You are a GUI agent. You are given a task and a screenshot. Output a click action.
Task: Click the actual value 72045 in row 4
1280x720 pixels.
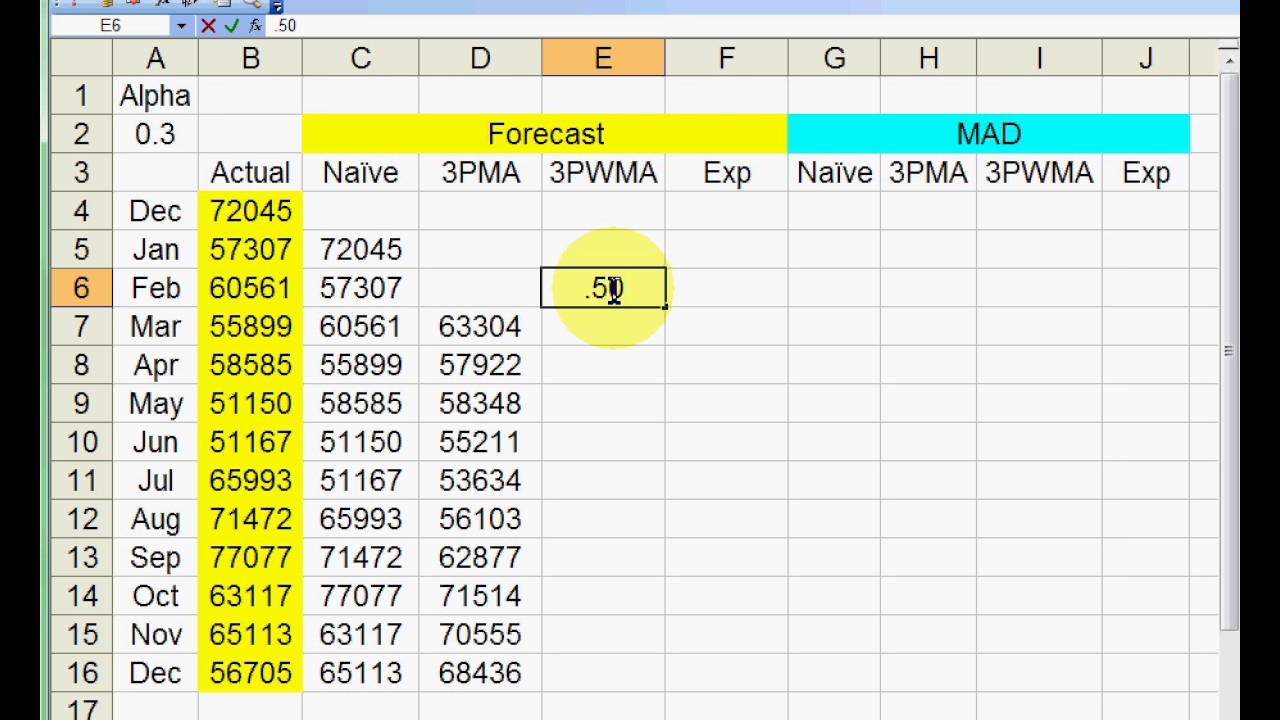tap(250, 211)
